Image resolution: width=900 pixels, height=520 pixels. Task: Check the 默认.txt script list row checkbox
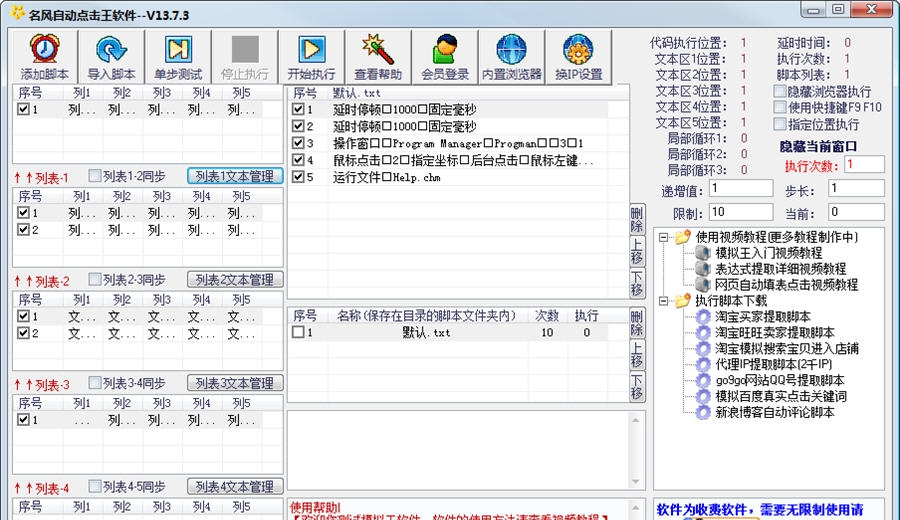(x=298, y=332)
